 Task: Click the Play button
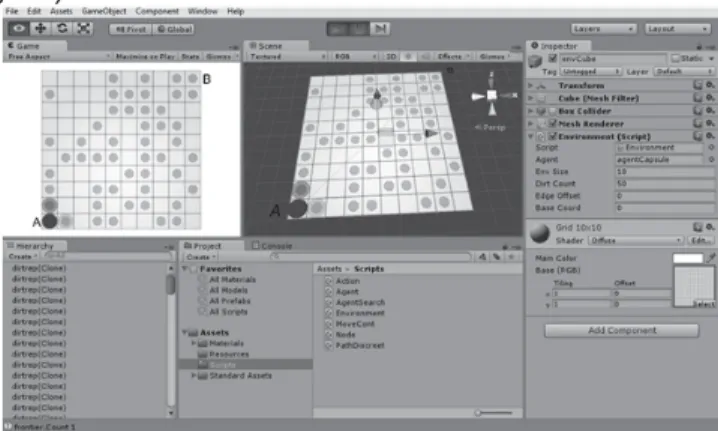click(x=337, y=29)
